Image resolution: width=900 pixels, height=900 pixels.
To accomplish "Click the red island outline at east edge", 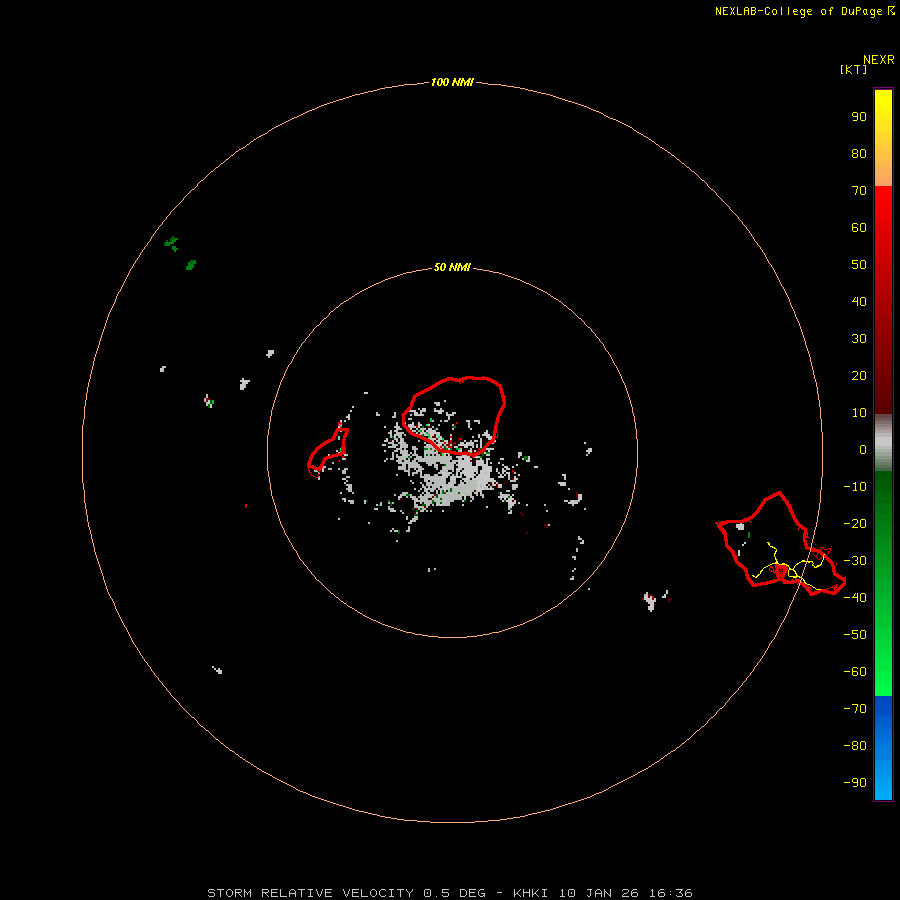I will [781, 544].
